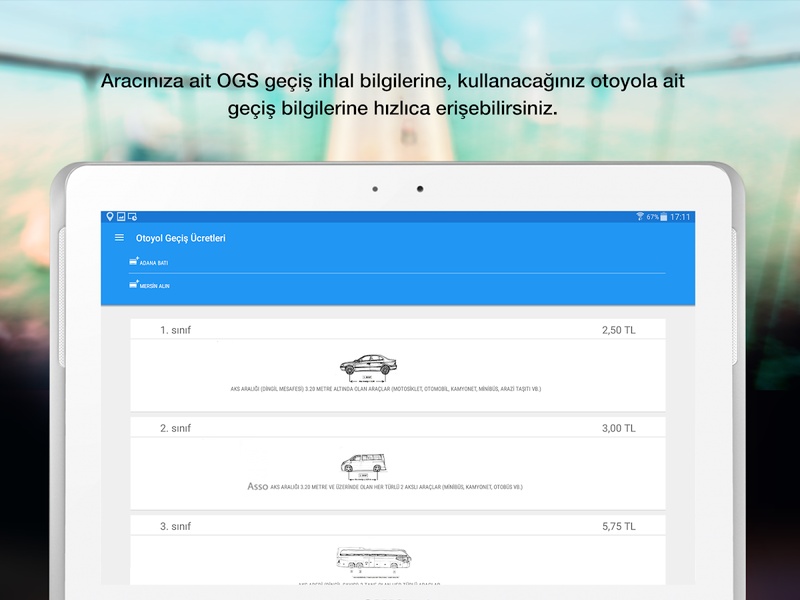Select the 3. sınıf row header
The height and width of the screenshot is (600, 800).
pos(398,526)
